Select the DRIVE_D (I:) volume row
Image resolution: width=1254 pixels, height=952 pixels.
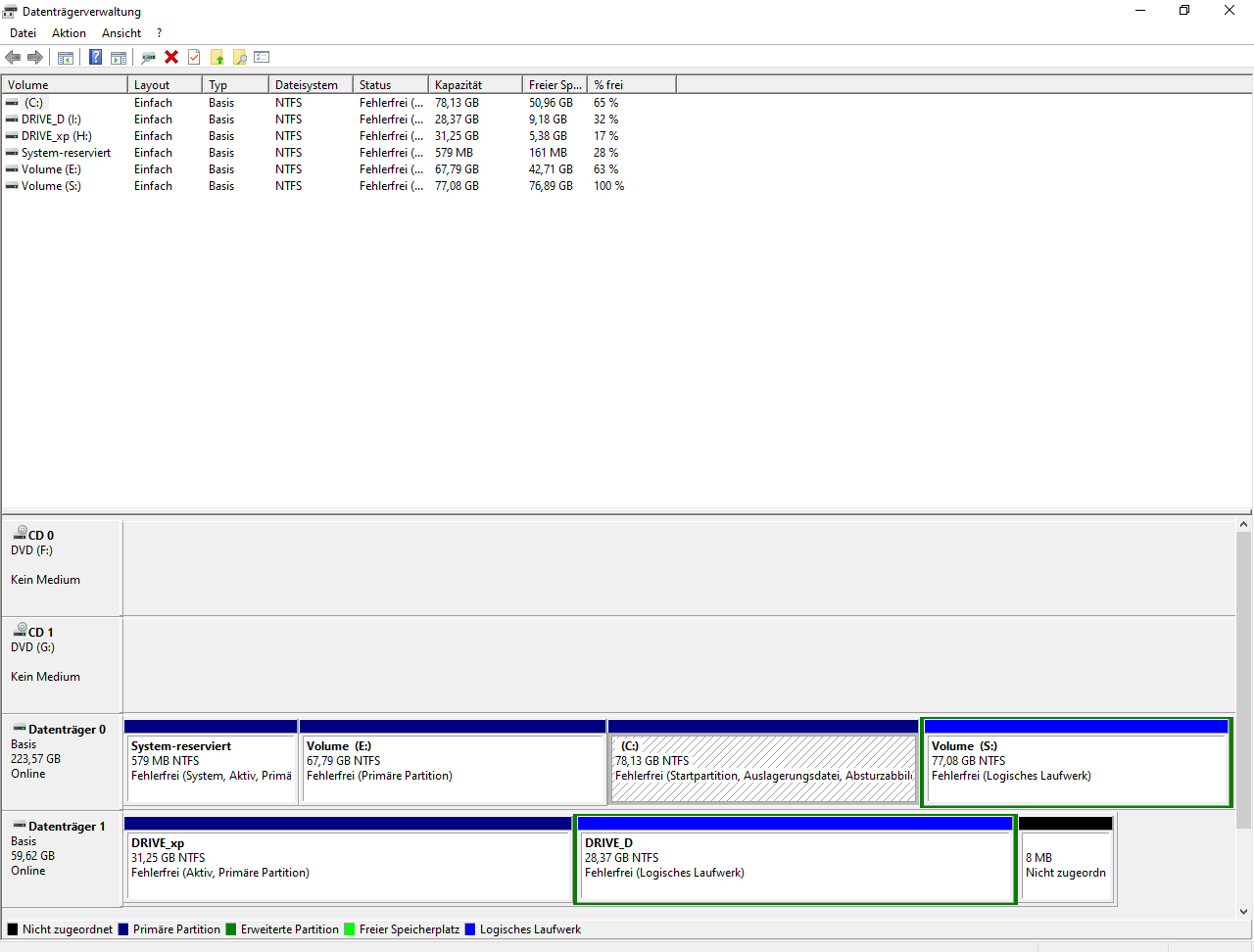click(59, 119)
